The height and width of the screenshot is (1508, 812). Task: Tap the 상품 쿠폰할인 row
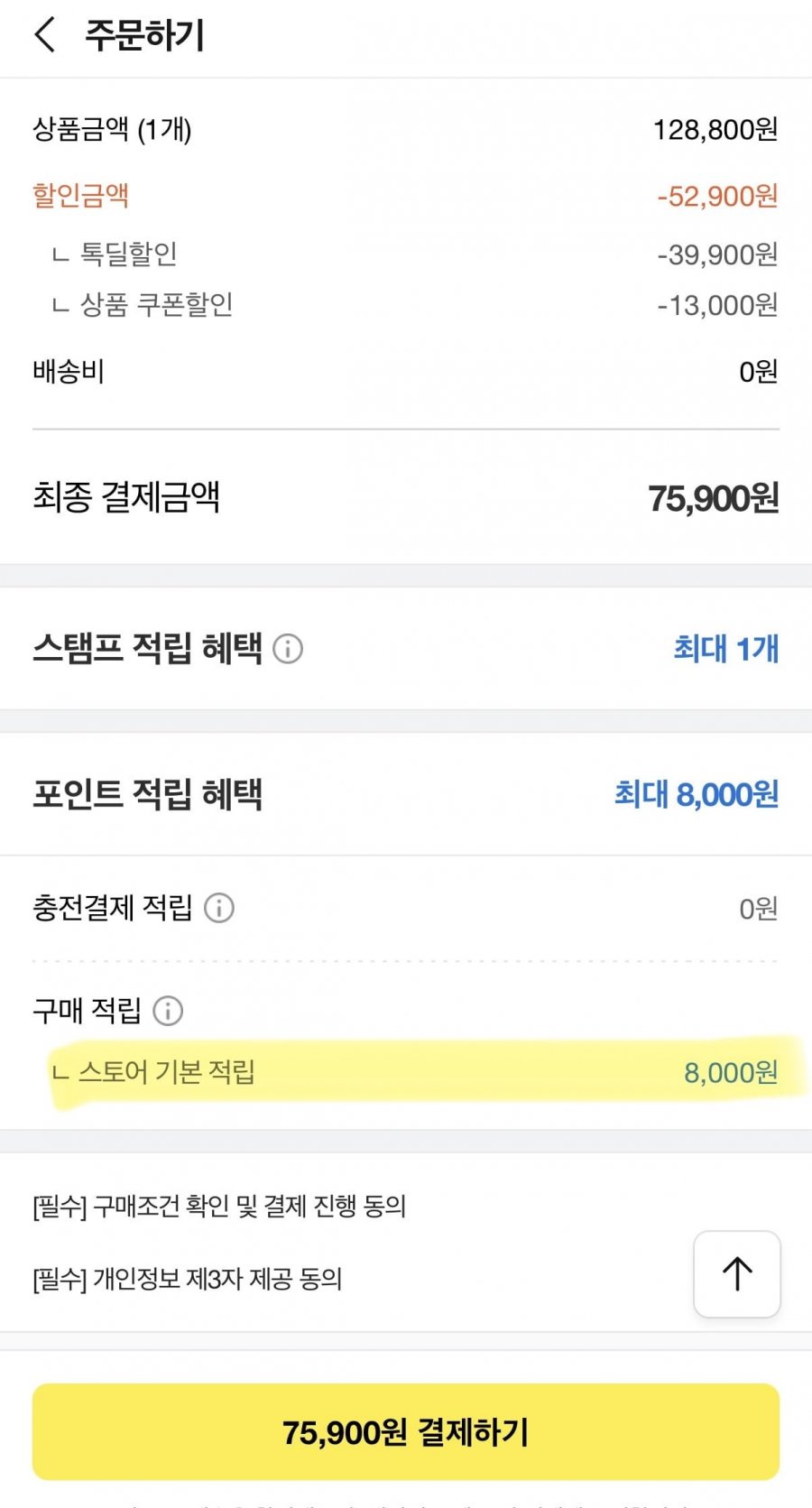[156, 305]
